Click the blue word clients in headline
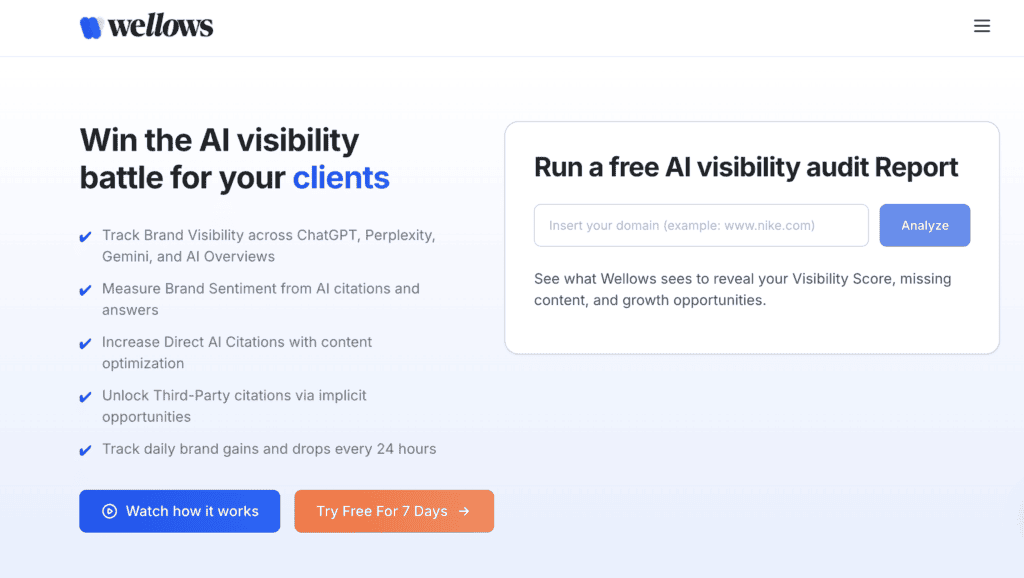Image resolution: width=1024 pixels, height=578 pixels. (341, 178)
